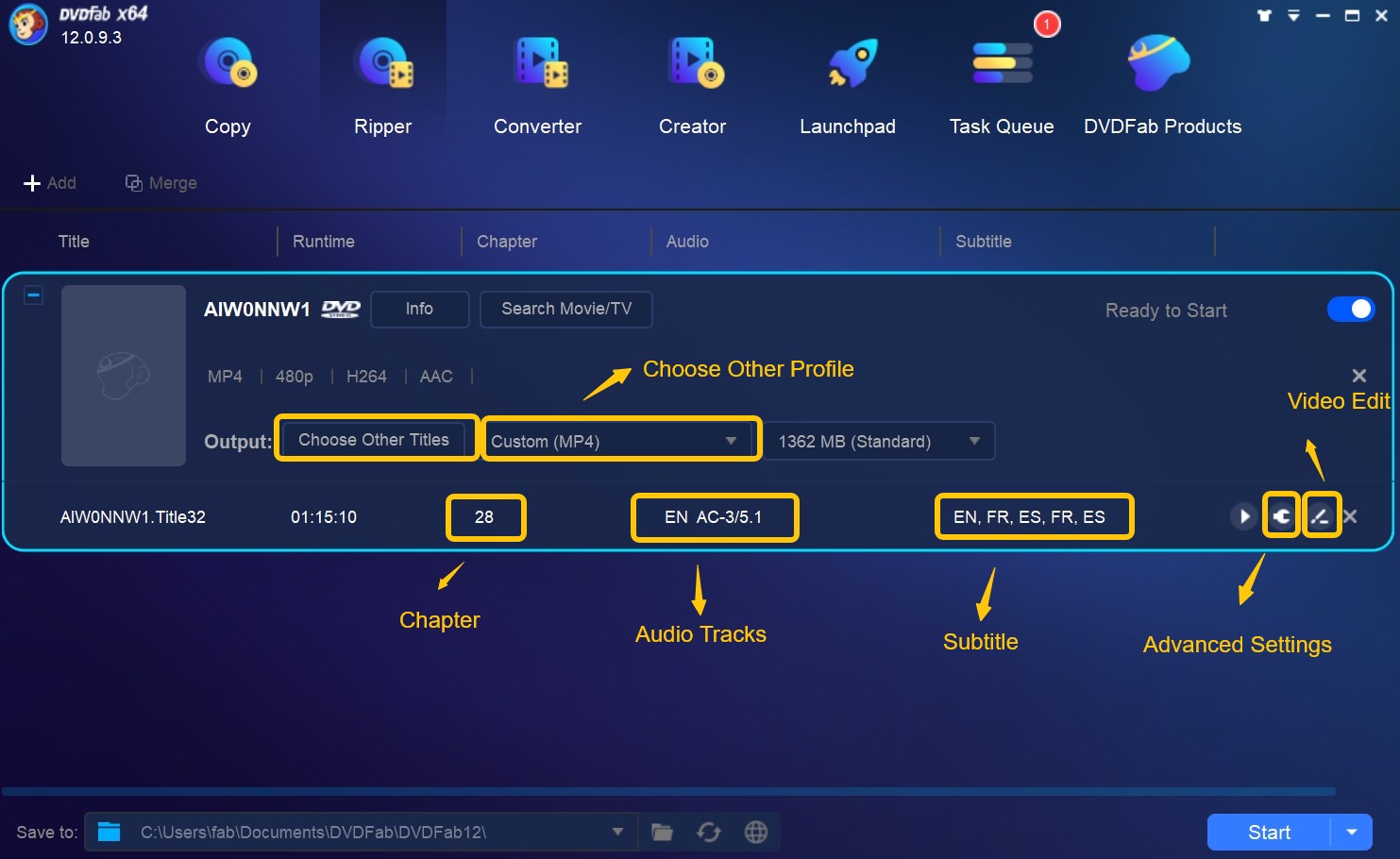The width and height of the screenshot is (1400, 859).
Task: Click the Choose Other Titles button
Action: [375, 439]
